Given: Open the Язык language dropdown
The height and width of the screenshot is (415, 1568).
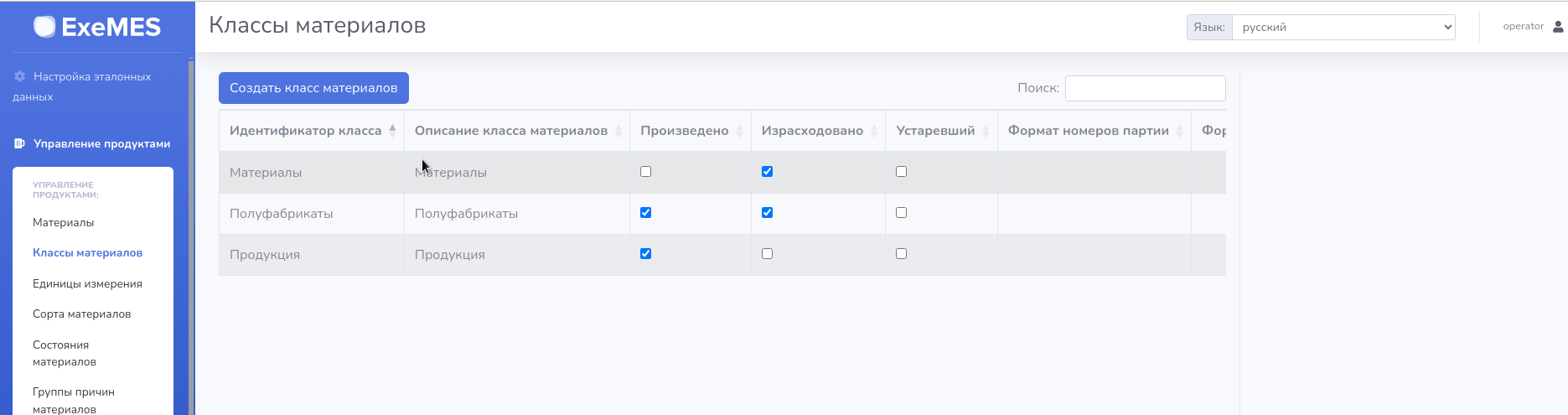Looking at the screenshot, I should click(x=1343, y=27).
